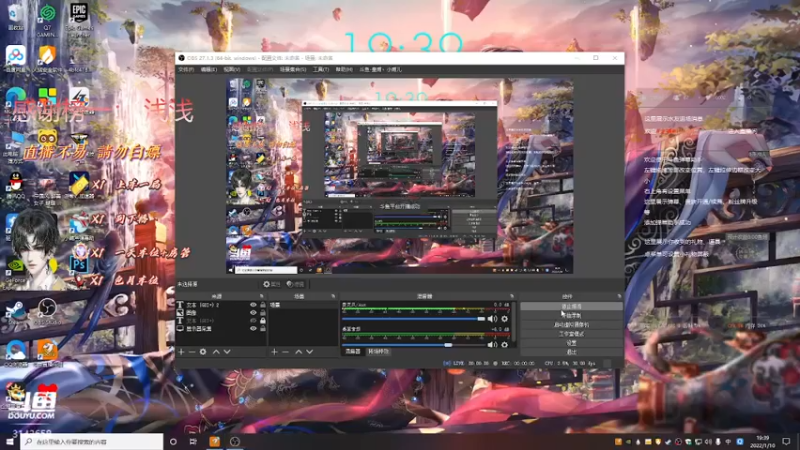The width and height of the screenshot is (800, 450).
Task: Enable 工作室模式 studio mode
Action: tap(571, 334)
